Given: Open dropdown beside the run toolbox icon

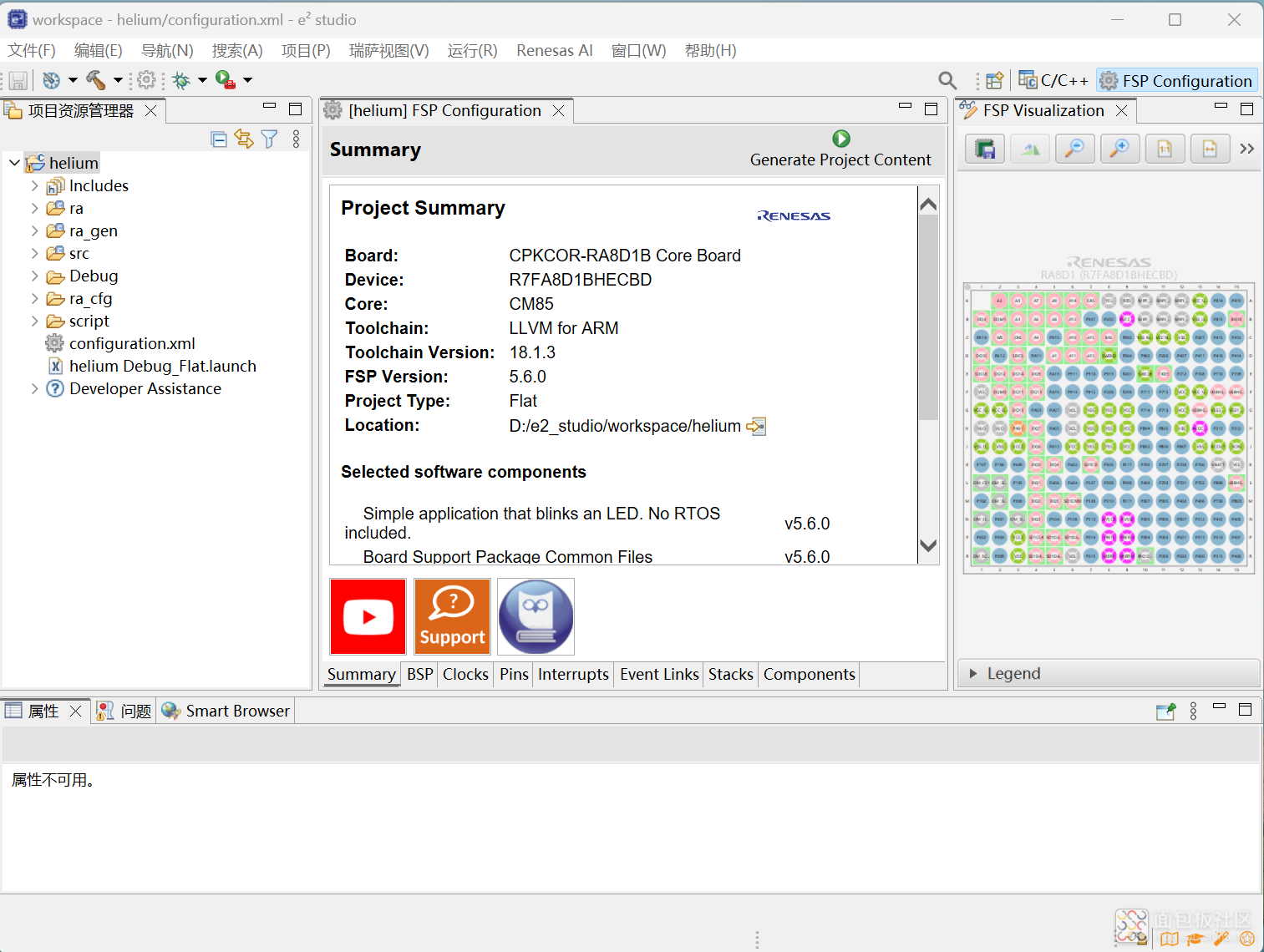Looking at the screenshot, I should coord(247,80).
